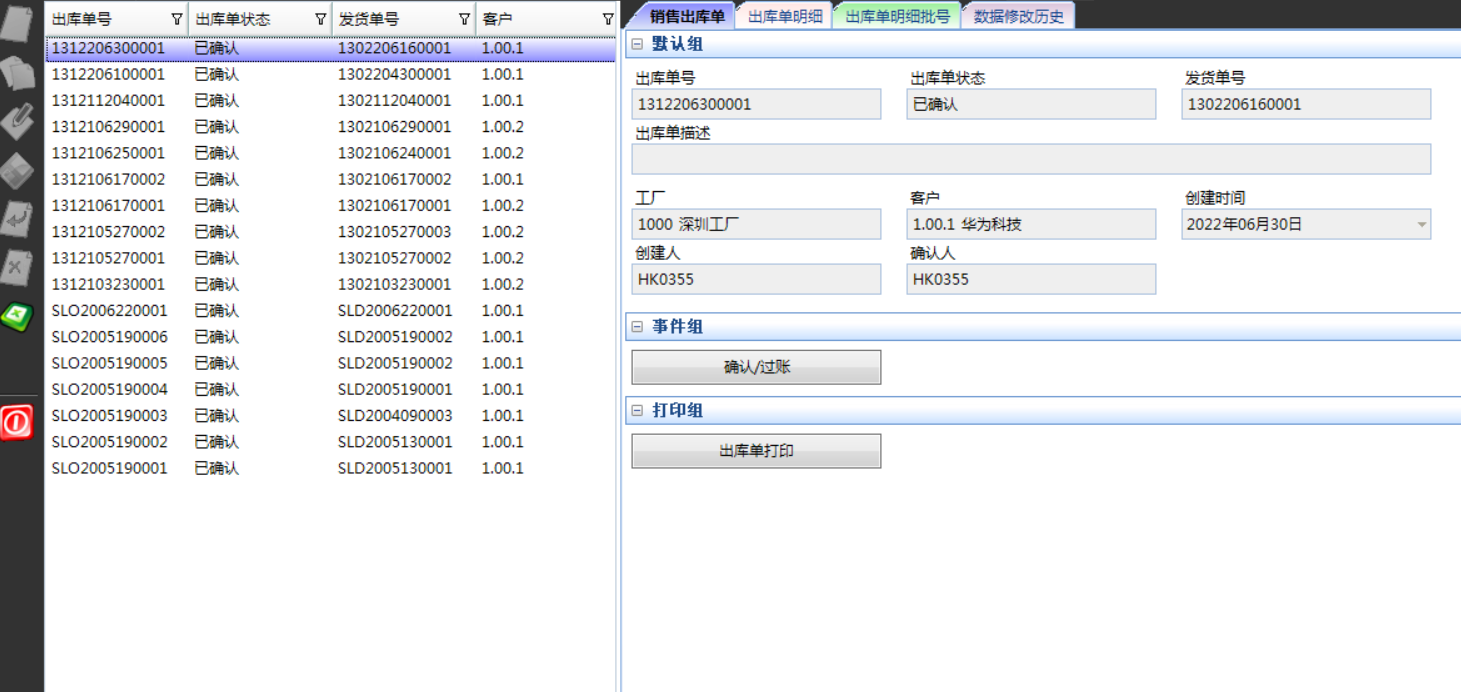Viewport: 1461px width, 692px height.
Task: Open filter for 出库单状态 column
Action: coord(321,19)
